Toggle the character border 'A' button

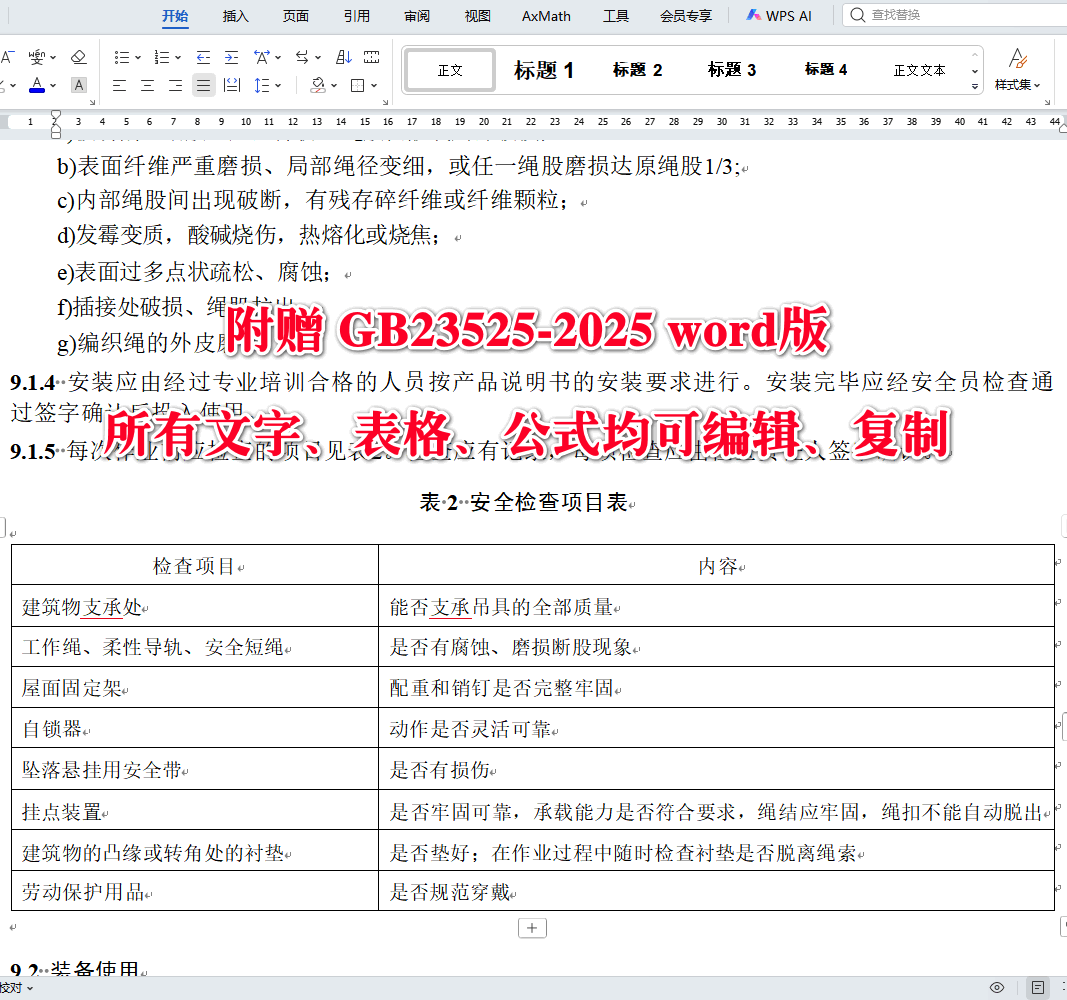(x=78, y=85)
